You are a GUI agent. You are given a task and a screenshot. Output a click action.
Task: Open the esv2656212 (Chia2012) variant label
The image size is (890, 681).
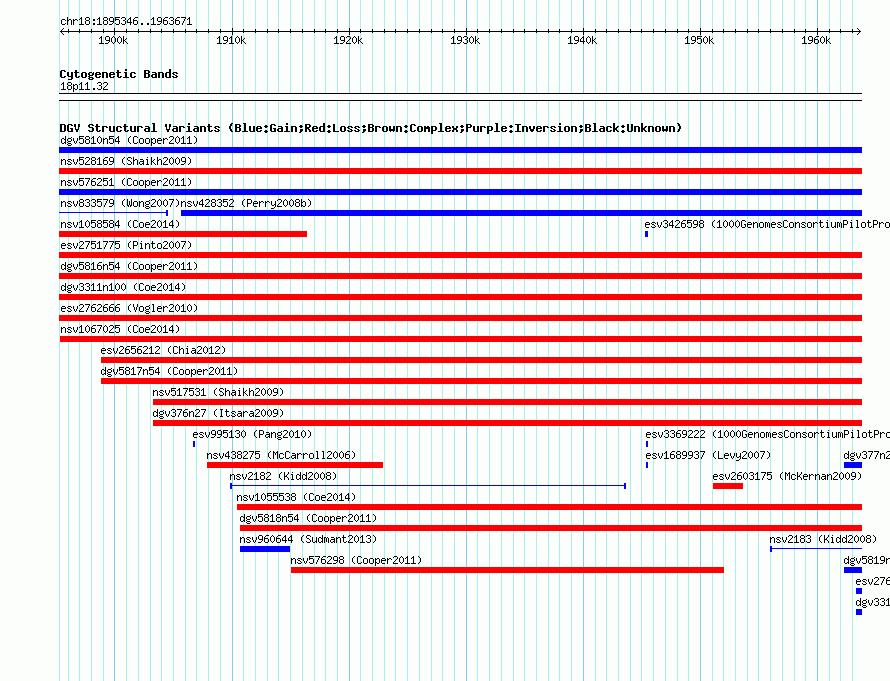point(163,350)
